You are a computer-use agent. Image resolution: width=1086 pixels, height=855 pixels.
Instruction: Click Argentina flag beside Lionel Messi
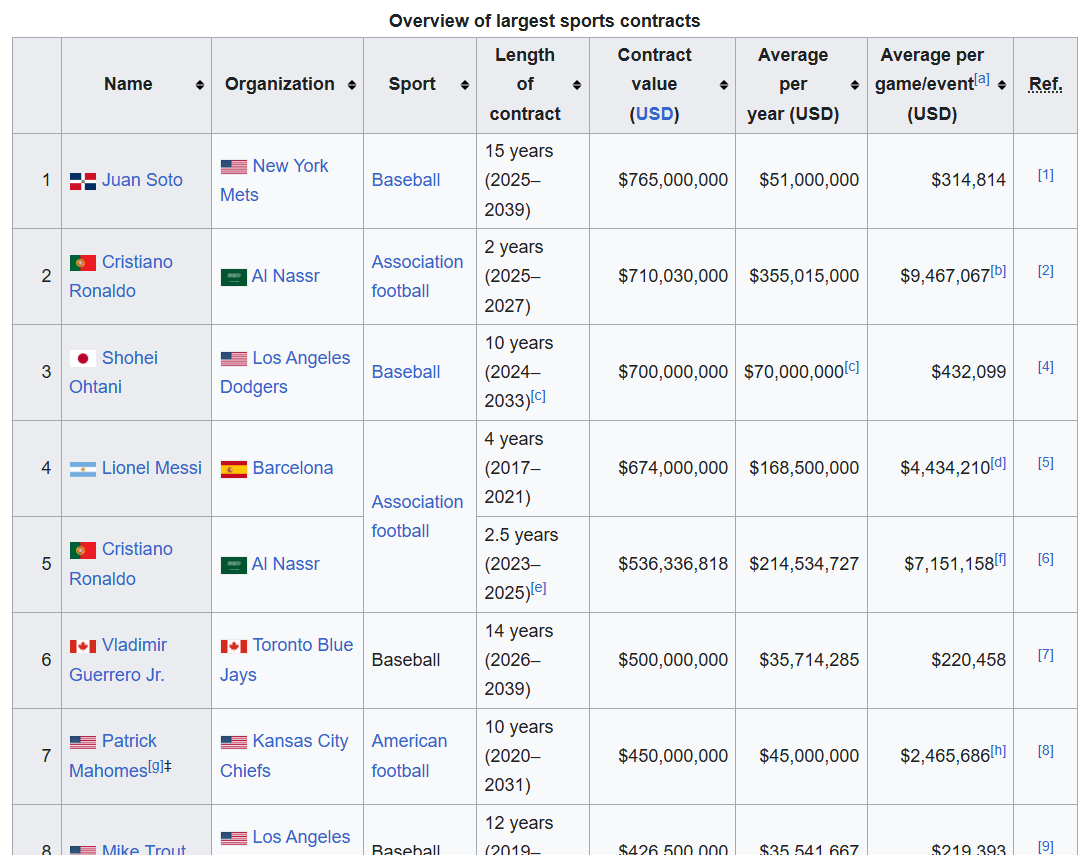coord(82,470)
